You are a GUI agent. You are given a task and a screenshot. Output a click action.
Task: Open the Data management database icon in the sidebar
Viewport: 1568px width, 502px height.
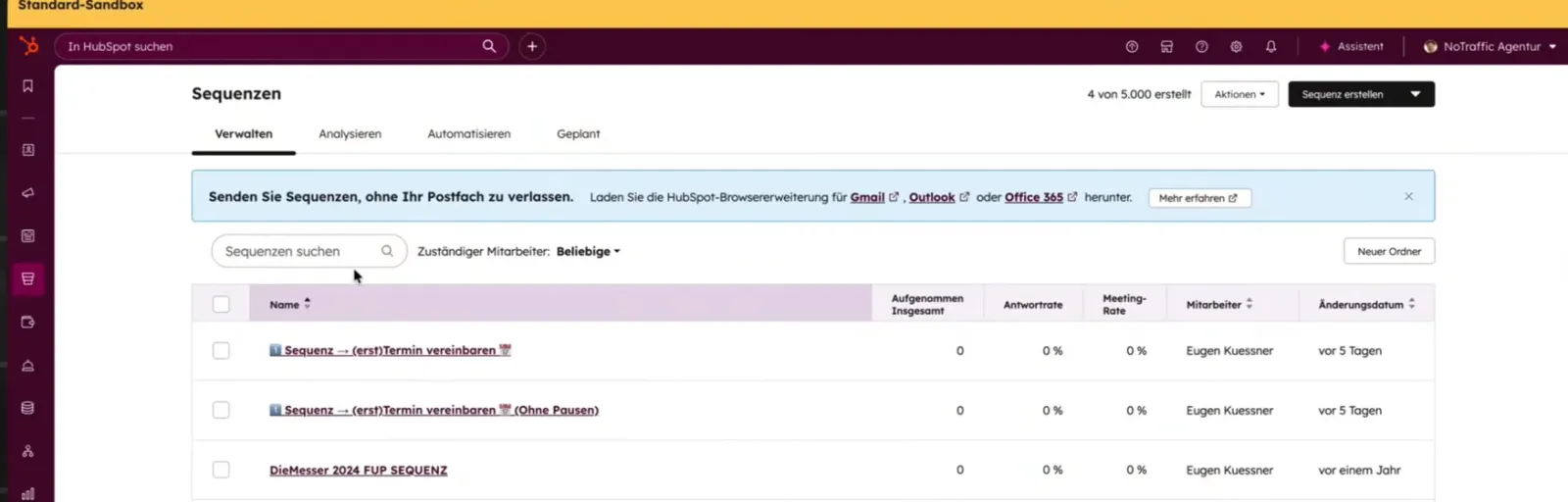tap(27, 408)
